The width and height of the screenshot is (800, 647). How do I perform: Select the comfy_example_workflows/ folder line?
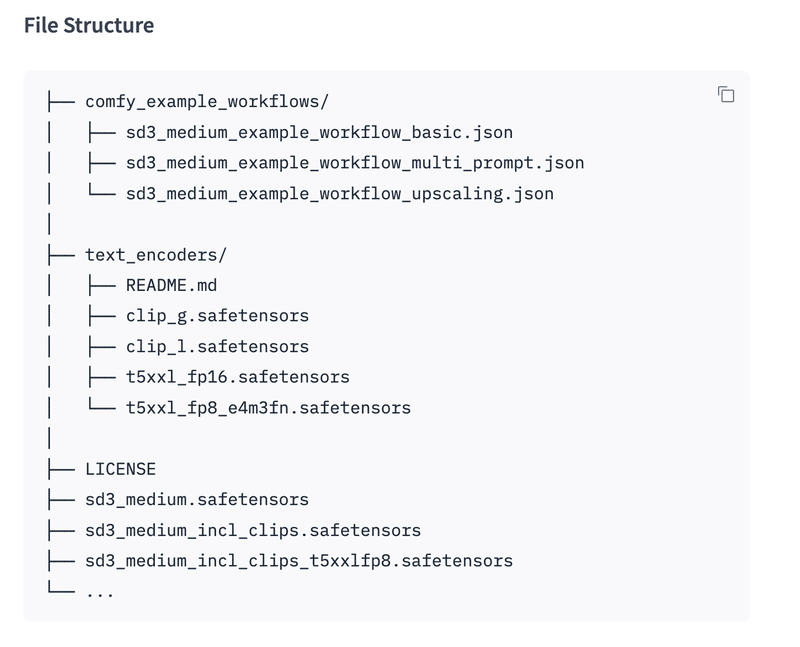tap(207, 101)
